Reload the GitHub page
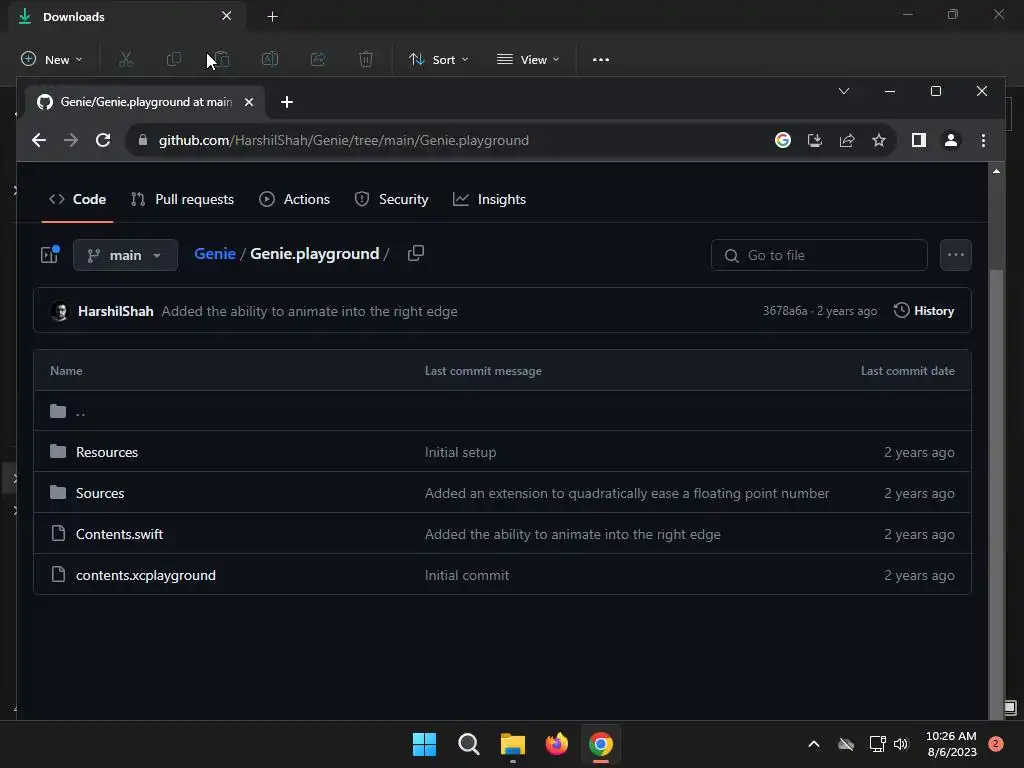Screen dimensions: 1024x768 coord(103,140)
